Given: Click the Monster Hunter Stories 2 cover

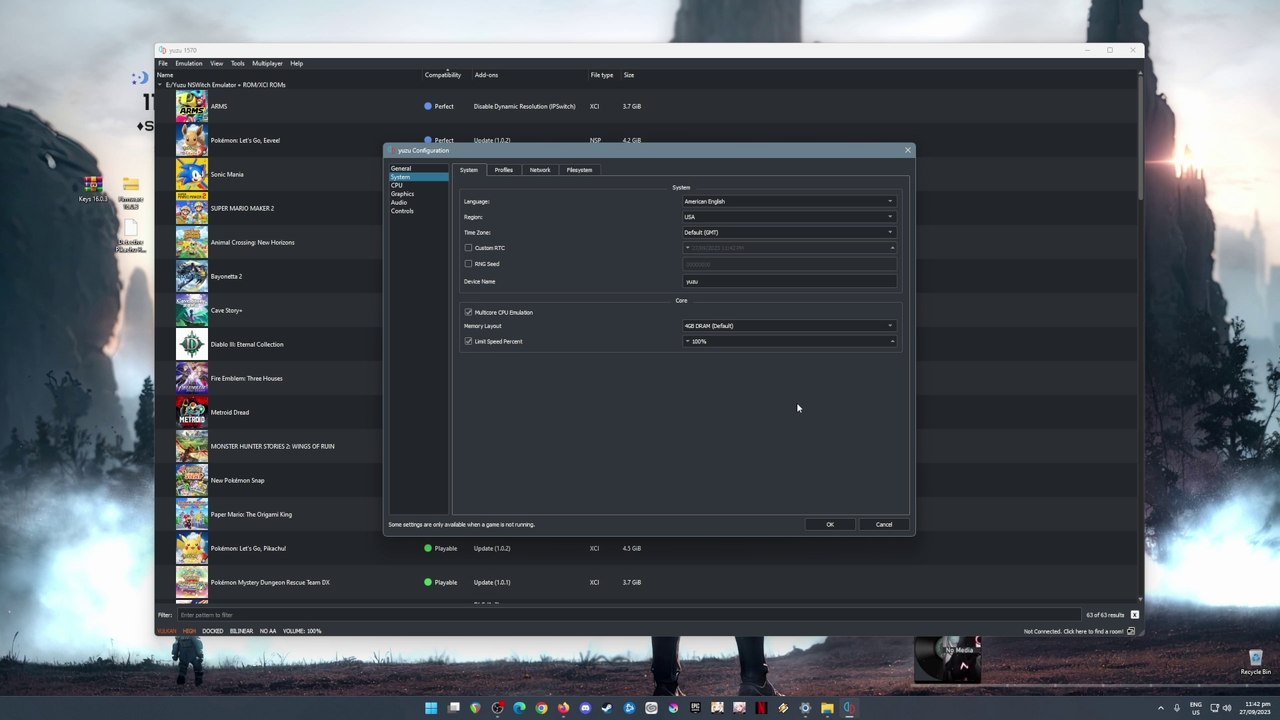Looking at the screenshot, I should click(192, 446).
